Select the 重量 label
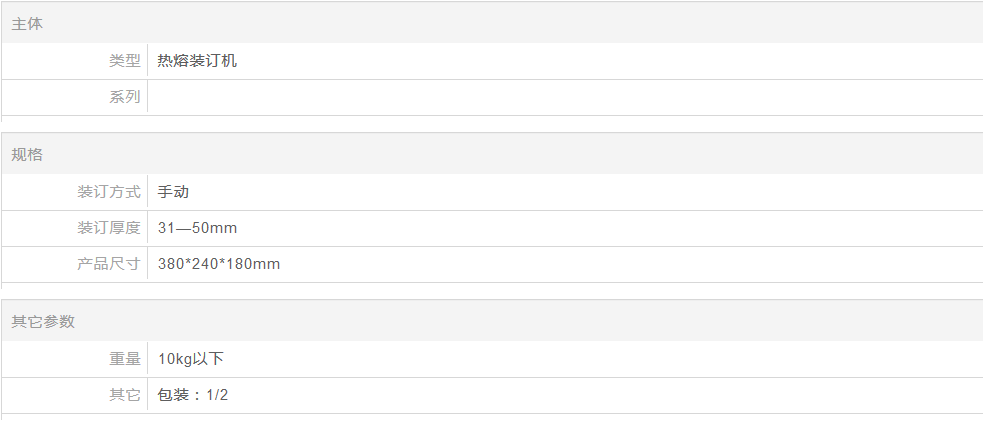The height and width of the screenshot is (427, 996). (x=124, y=359)
